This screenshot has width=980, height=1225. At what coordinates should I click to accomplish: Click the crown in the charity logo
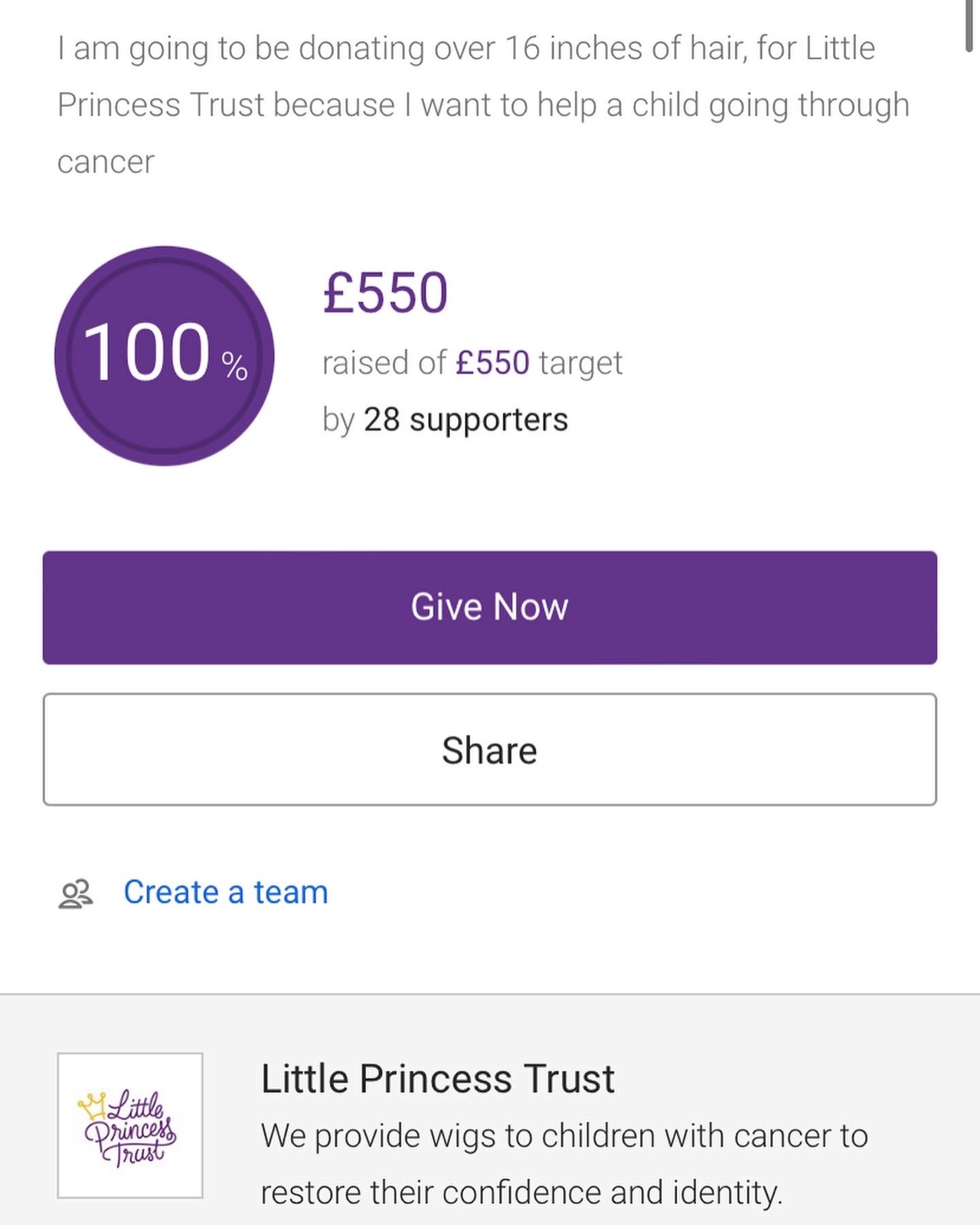point(91,1105)
